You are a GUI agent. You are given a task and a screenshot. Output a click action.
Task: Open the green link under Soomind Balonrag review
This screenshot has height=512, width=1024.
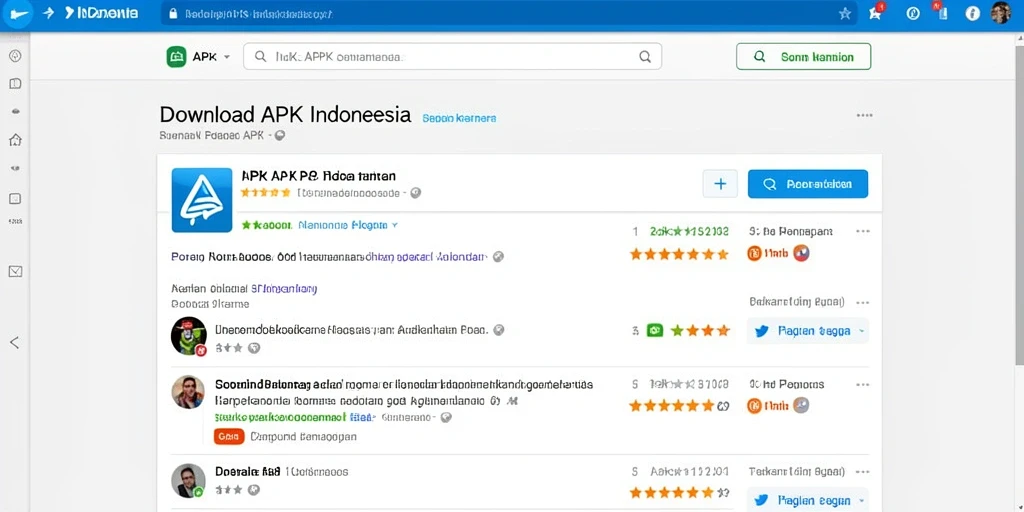(280, 417)
